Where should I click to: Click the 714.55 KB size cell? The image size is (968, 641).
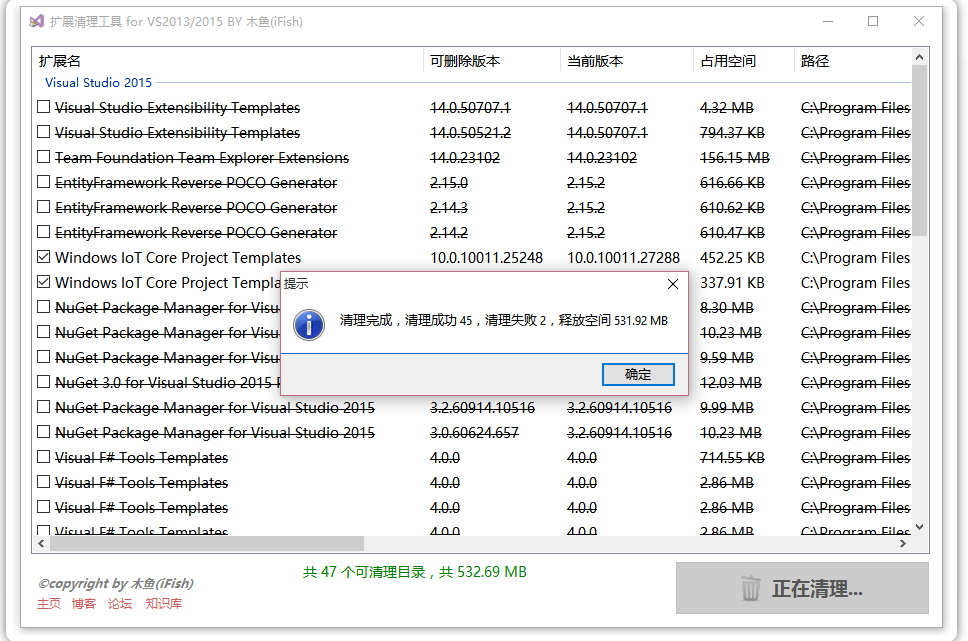click(x=732, y=458)
